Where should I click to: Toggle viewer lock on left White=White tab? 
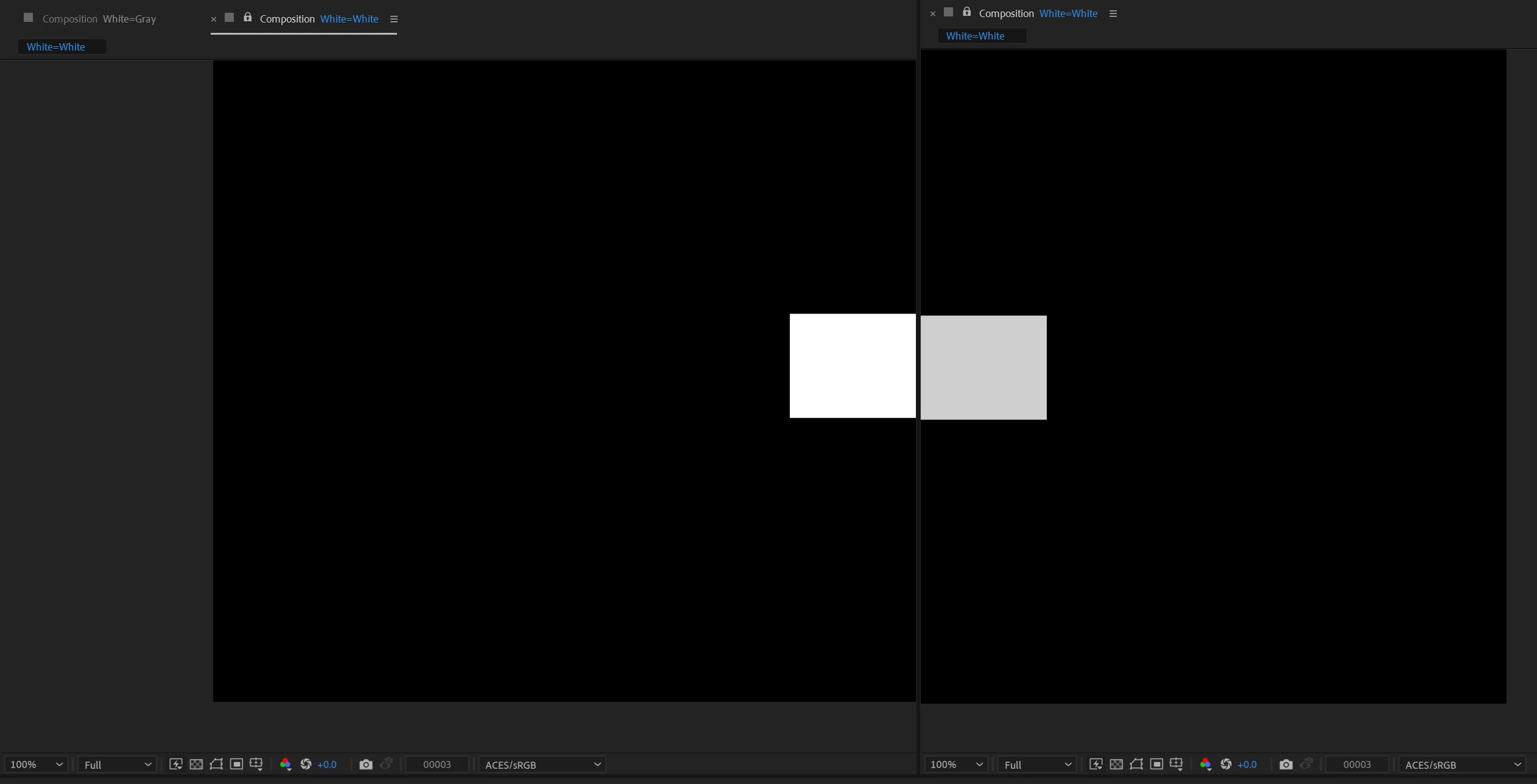247,18
